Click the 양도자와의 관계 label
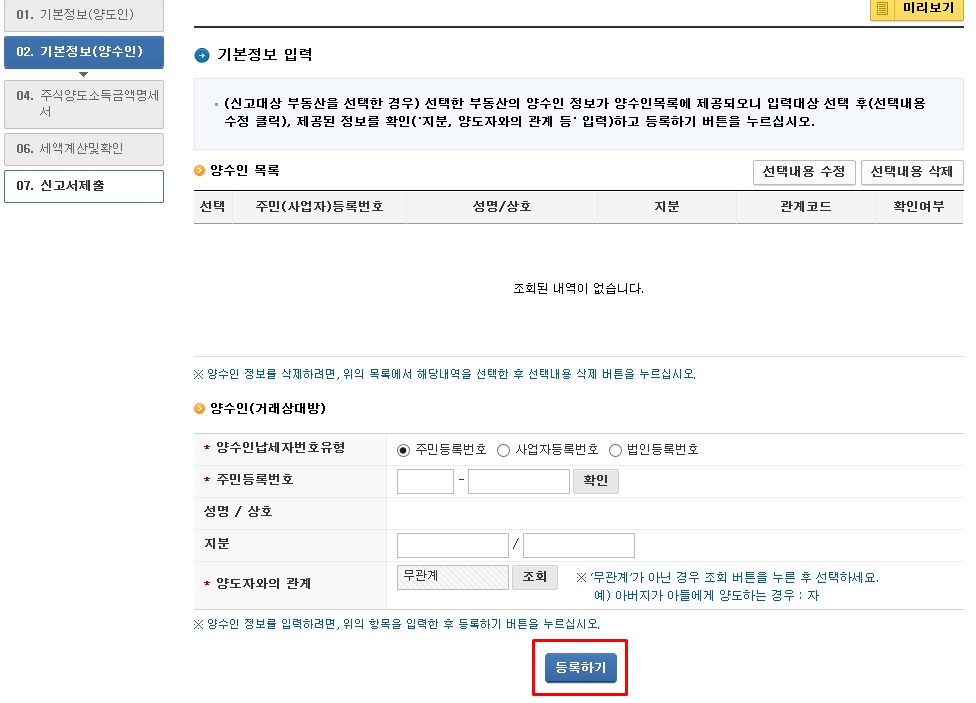This screenshot has height=703, width=976. (x=263, y=584)
